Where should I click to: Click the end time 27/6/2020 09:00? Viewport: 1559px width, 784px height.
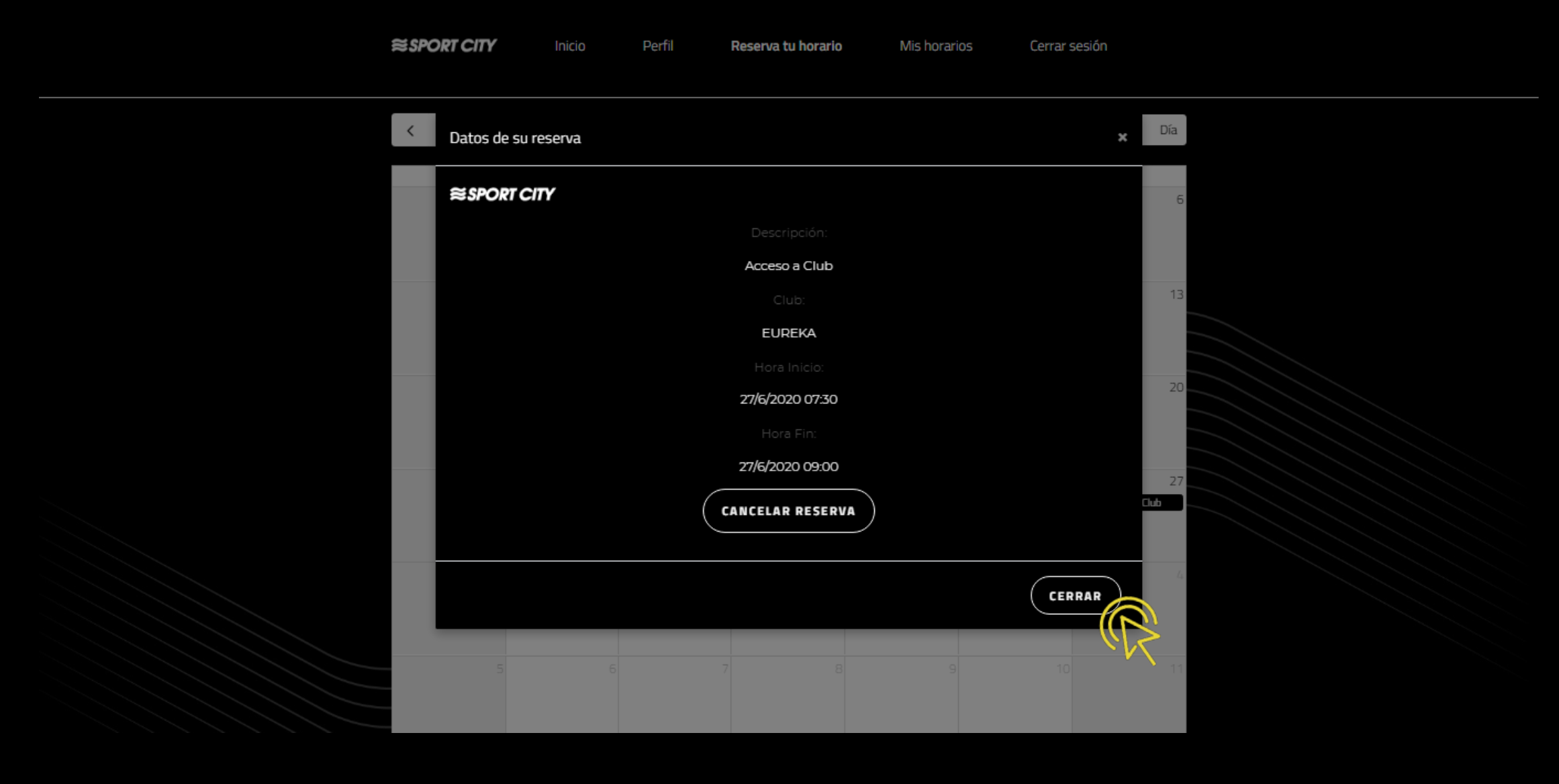coord(788,467)
